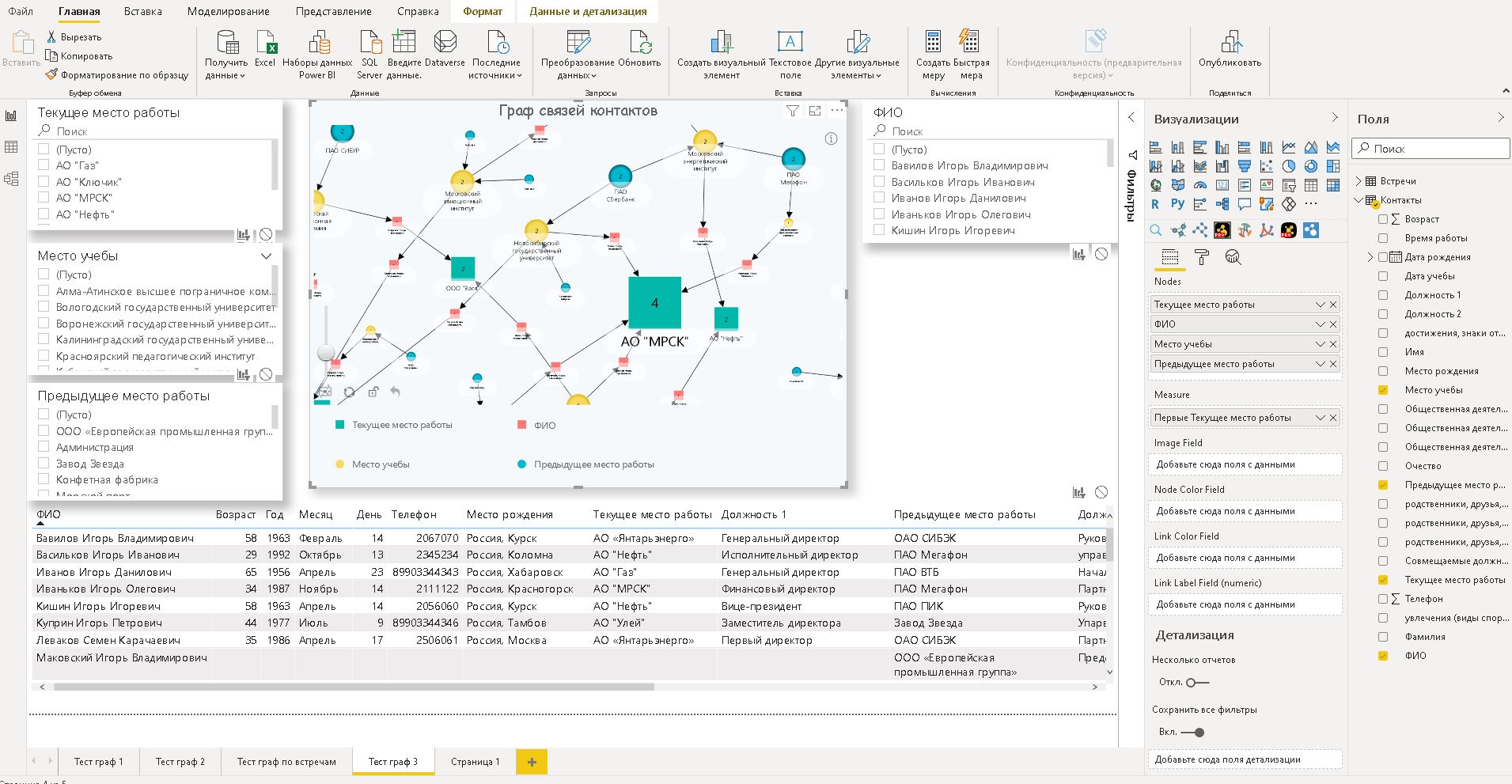
Task: Click the table's horizontal scrollbar
Action: point(354,687)
